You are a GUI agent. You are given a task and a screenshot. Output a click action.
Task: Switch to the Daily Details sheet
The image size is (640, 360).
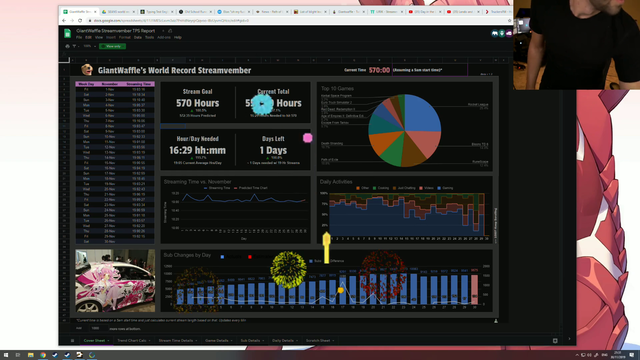[283, 340]
